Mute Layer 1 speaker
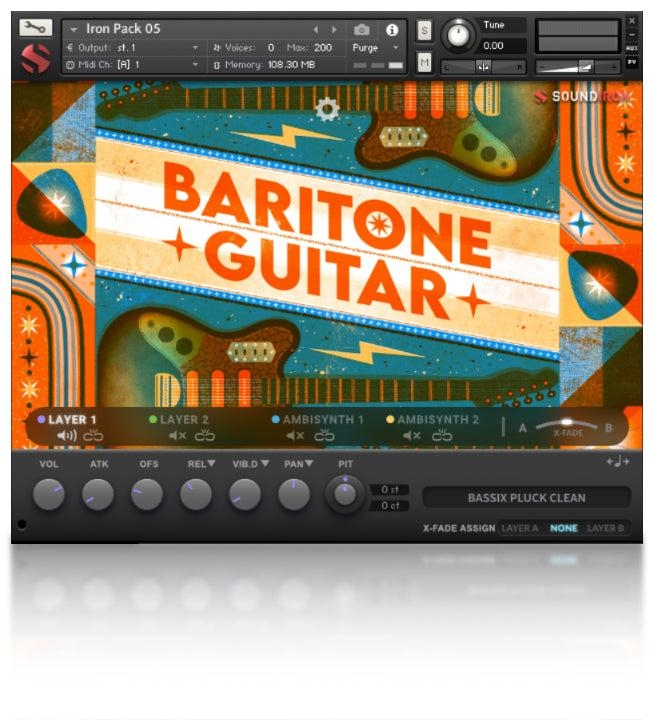The width and height of the screenshot is (654, 720). tap(66, 436)
